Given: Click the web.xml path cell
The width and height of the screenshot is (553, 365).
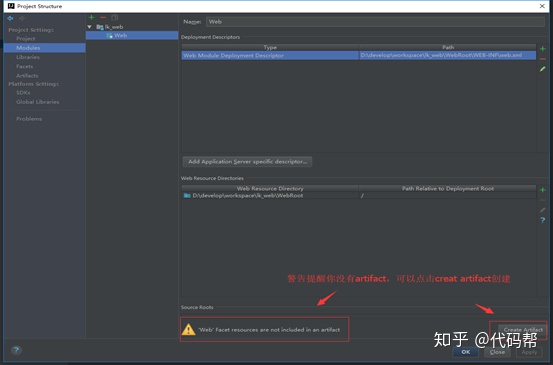Looking at the screenshot, I should pyautogui.click(x=447, y=55).
